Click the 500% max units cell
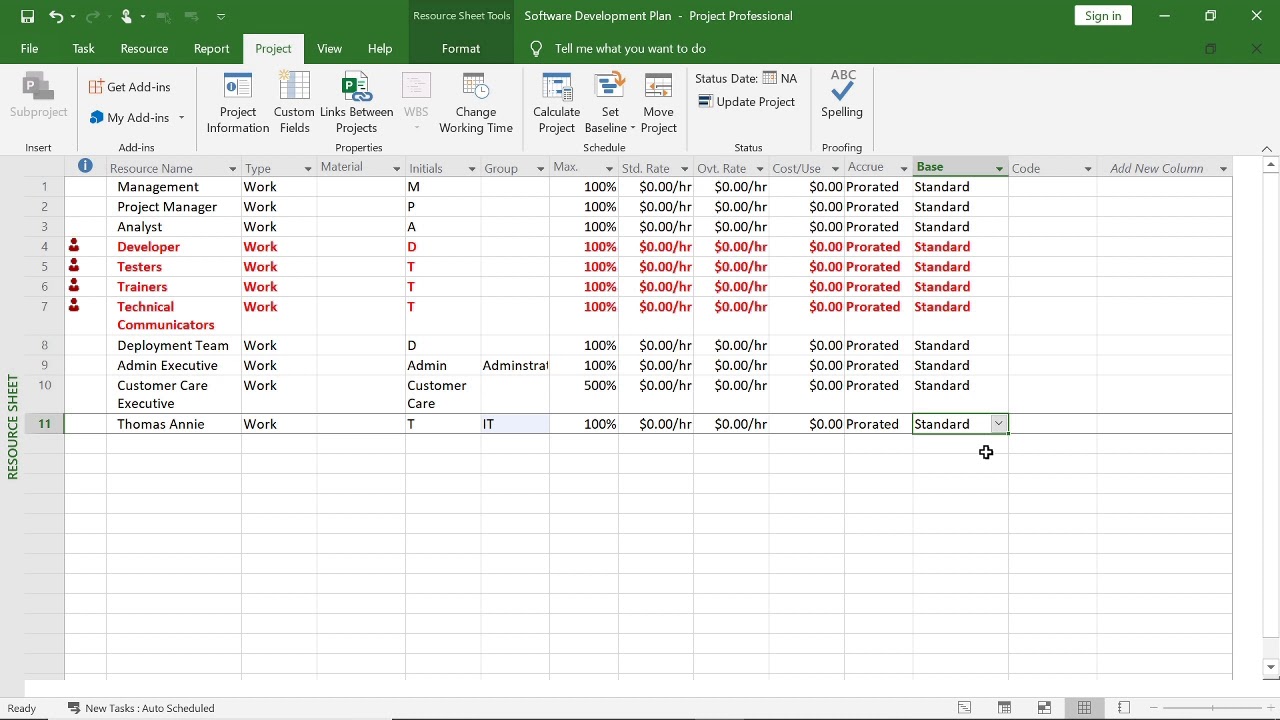This screenshot has width=1280, height=720. [584, 394]
